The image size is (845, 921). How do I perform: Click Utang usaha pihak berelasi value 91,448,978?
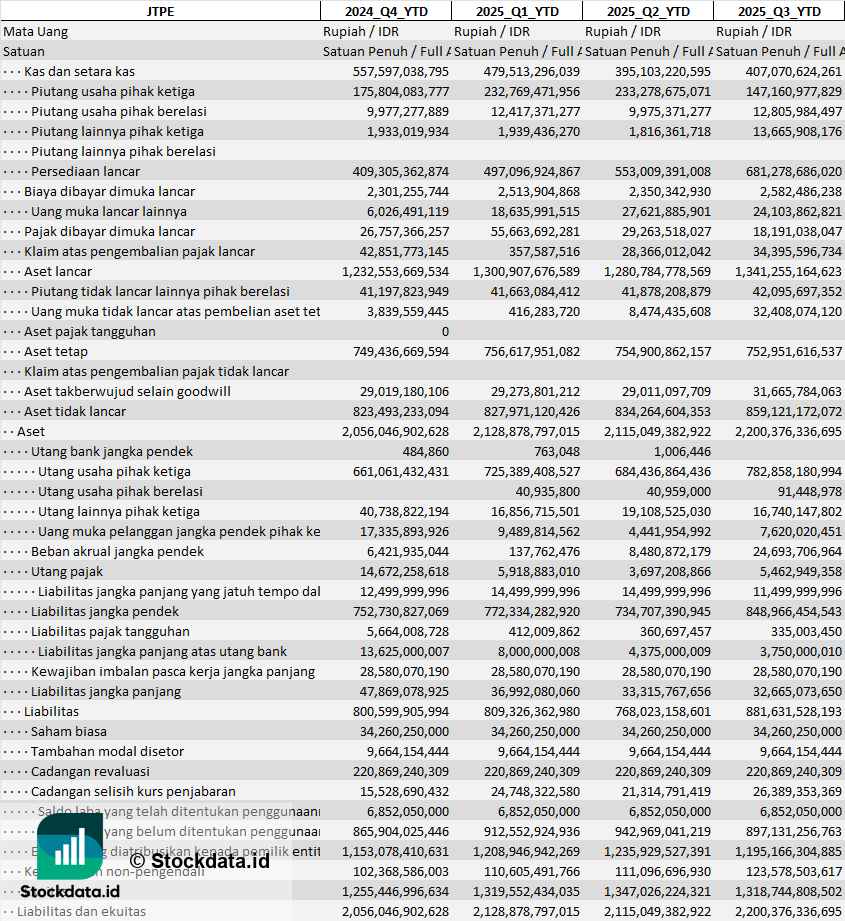coord(809,491)
